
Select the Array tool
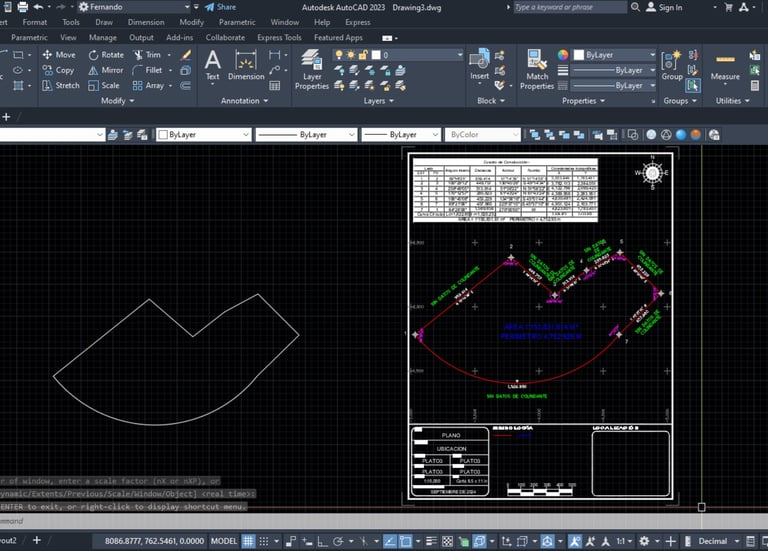pos(148,85)
